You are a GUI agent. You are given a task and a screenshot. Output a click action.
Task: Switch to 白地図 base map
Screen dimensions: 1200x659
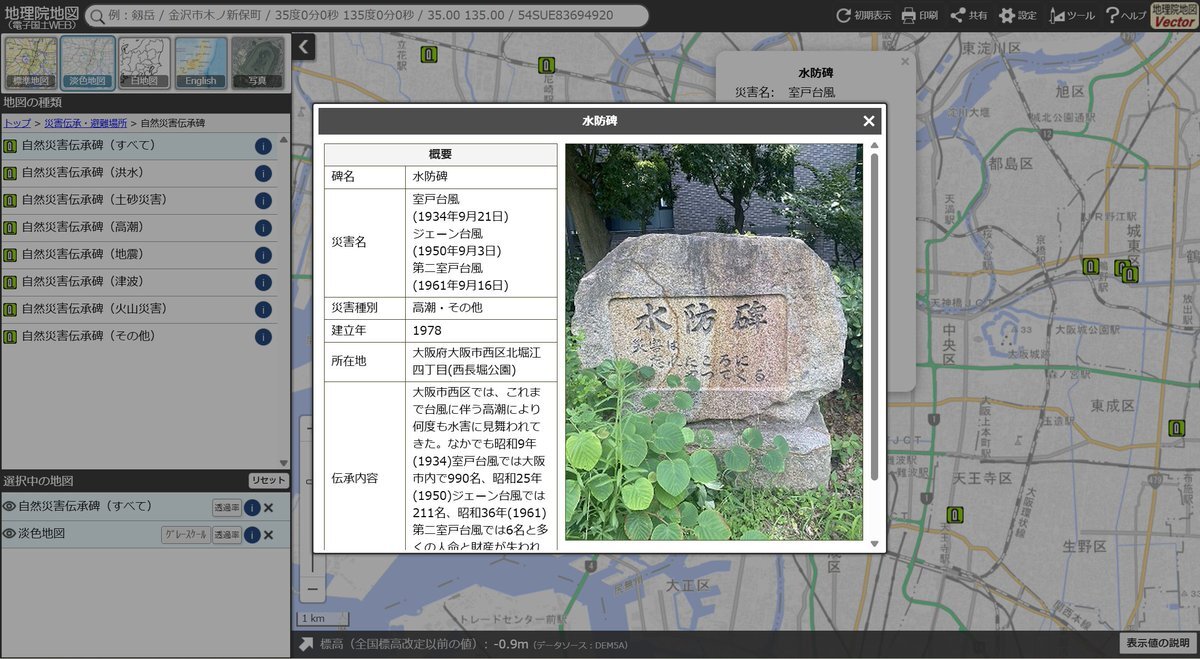(144, 63)
